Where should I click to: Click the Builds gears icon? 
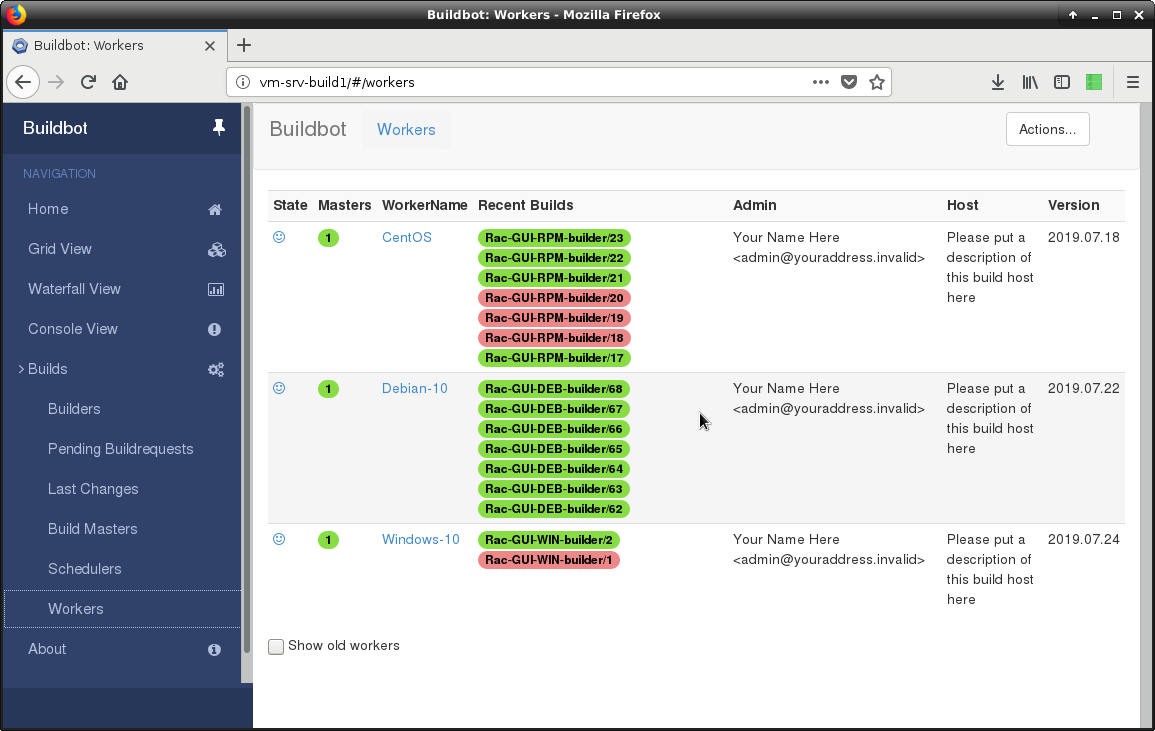(215, 370)
